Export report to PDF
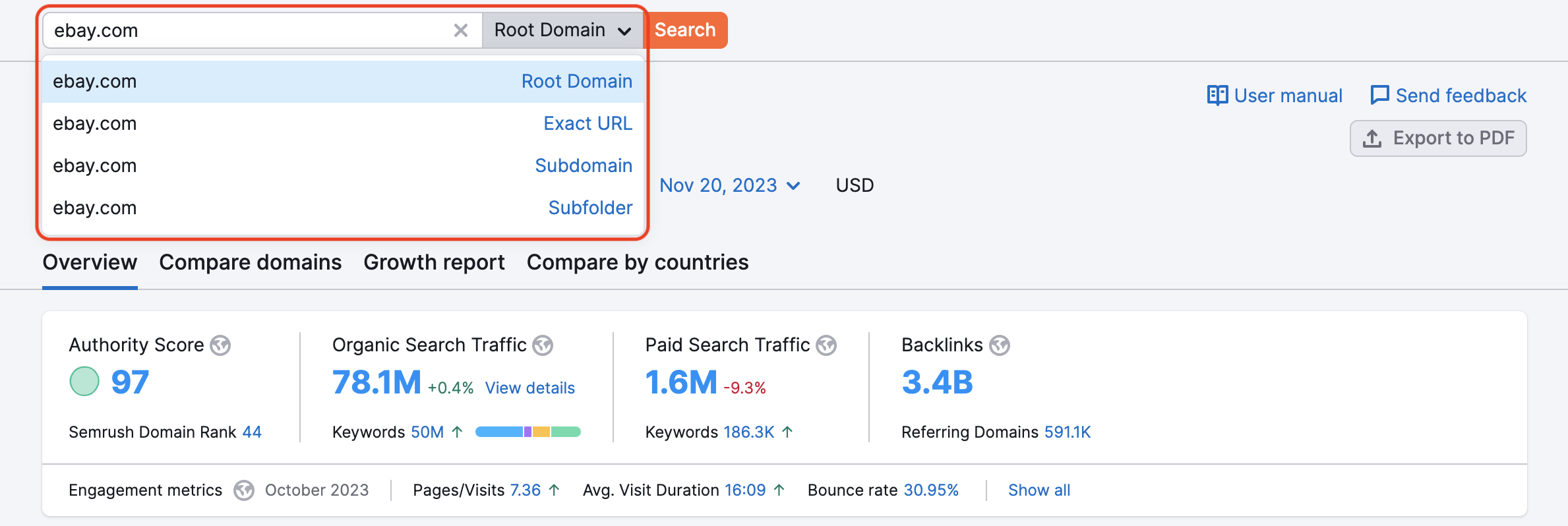The width and height of the screenshot is (1568, 526). (1438, 138)
